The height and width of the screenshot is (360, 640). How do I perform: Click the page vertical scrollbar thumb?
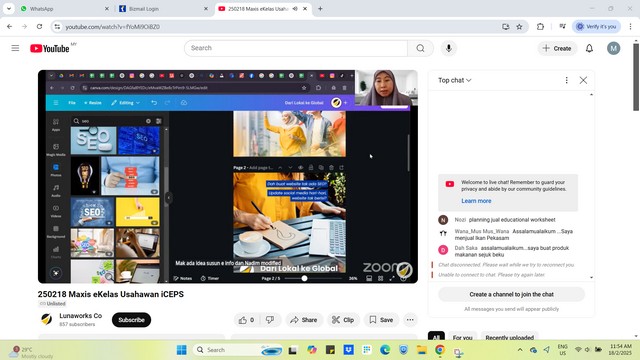point(636,76)
